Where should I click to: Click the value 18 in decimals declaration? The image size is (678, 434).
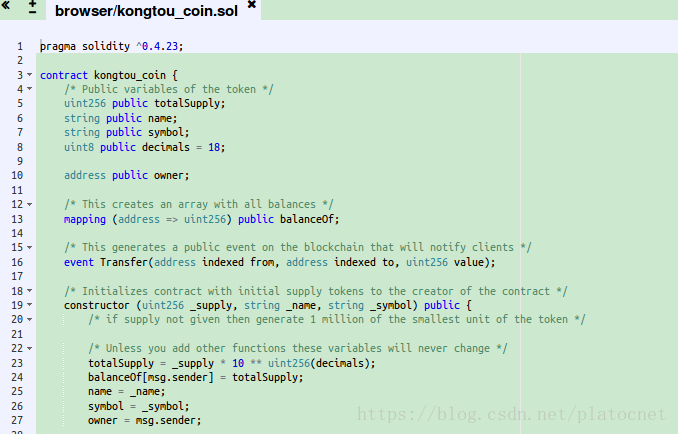[214, 147]
